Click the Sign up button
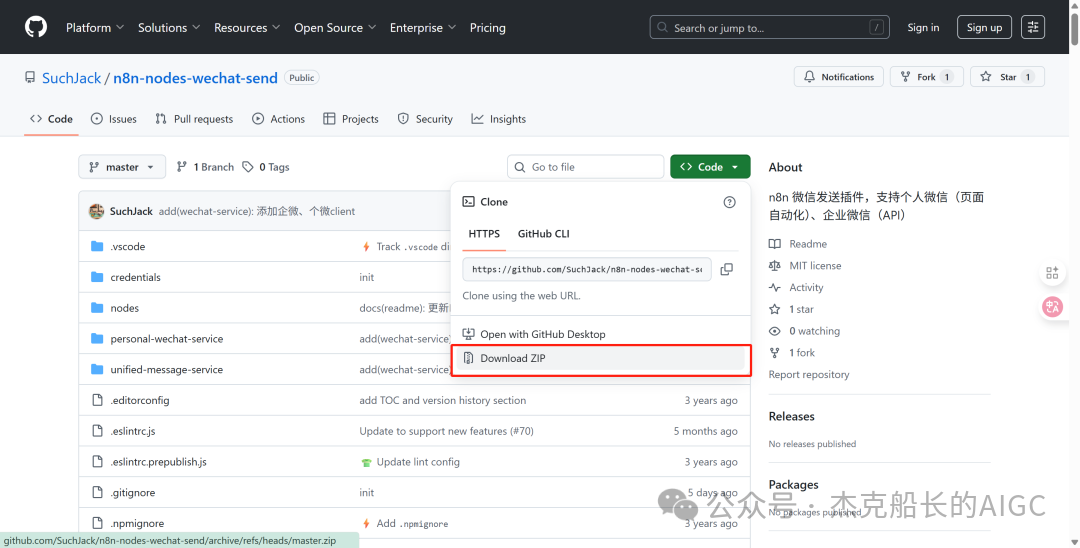 coord(984,28)
